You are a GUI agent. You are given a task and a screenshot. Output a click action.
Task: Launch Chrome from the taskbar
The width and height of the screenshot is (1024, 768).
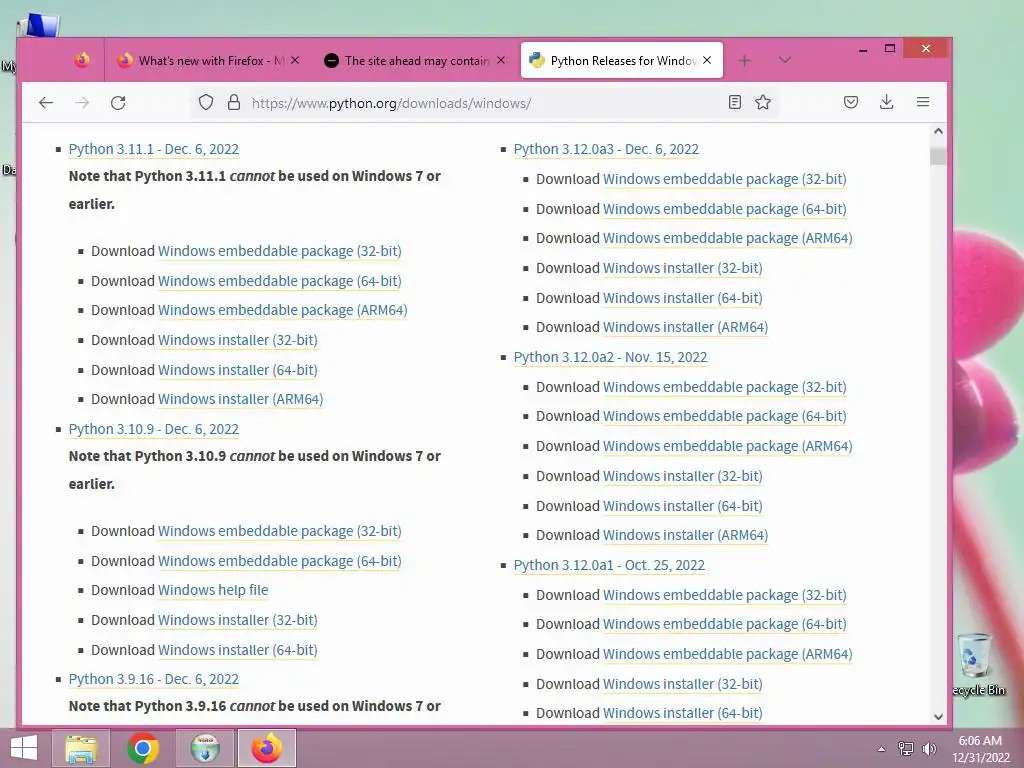[143, 748]
